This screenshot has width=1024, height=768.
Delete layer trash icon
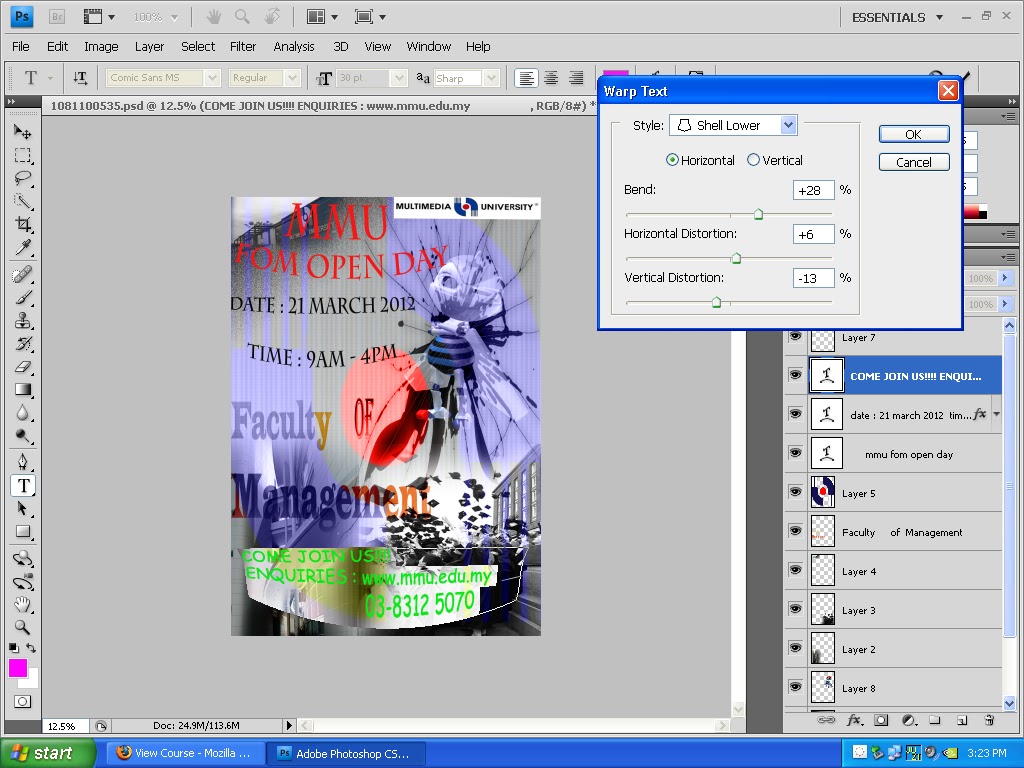(x=989, y=720)
